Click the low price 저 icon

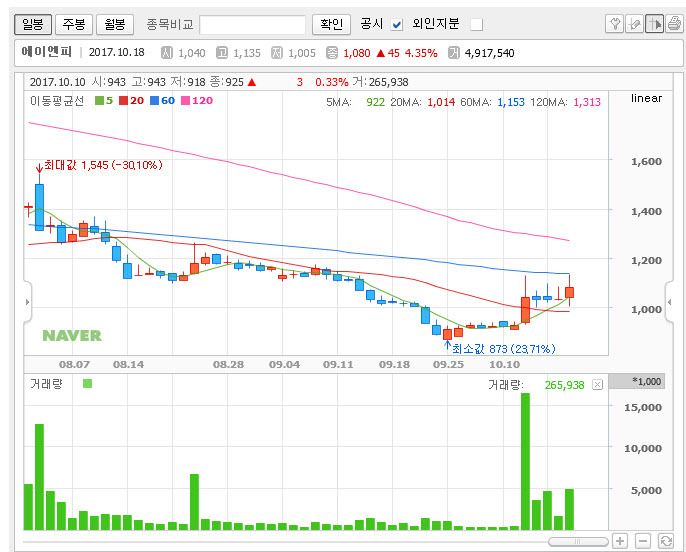coord(277,53)
